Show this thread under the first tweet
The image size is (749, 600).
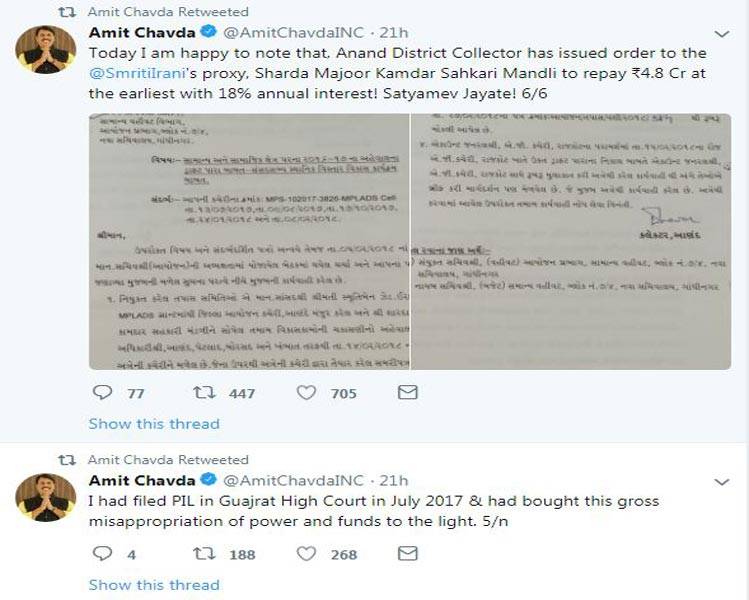click(x=153, y=424)
